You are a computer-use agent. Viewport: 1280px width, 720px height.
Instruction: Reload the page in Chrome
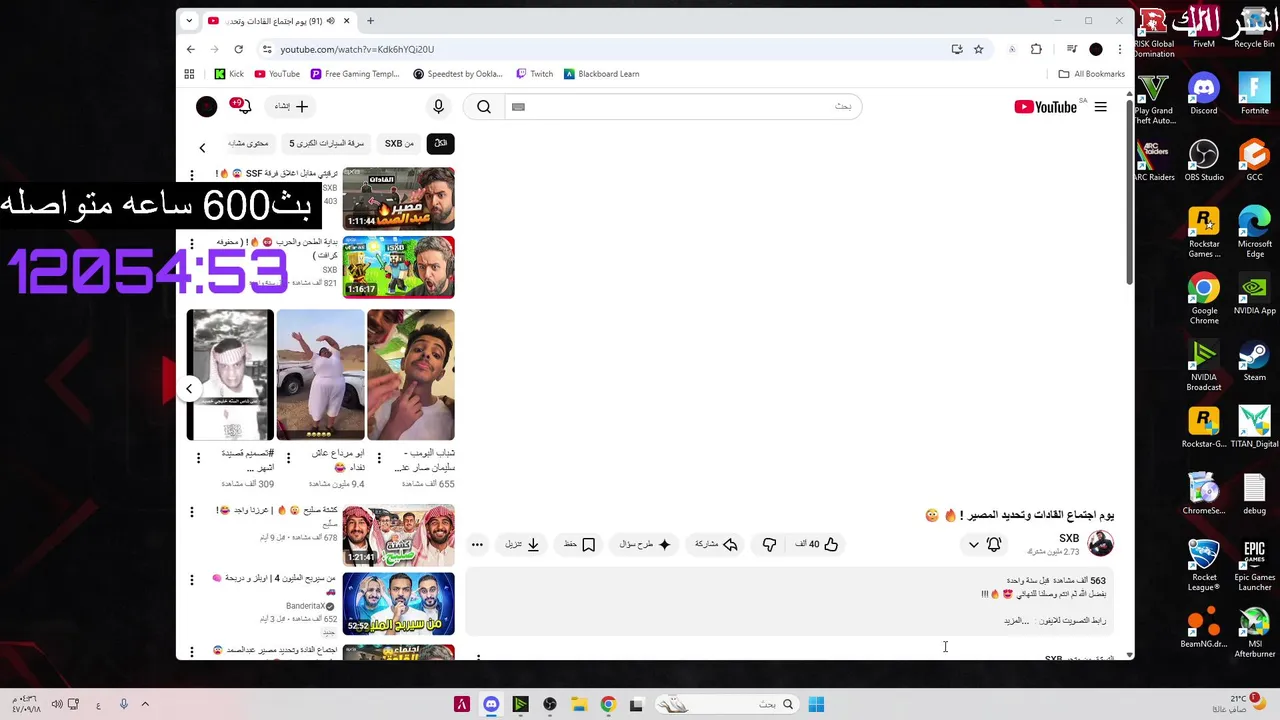click(238, 49)
